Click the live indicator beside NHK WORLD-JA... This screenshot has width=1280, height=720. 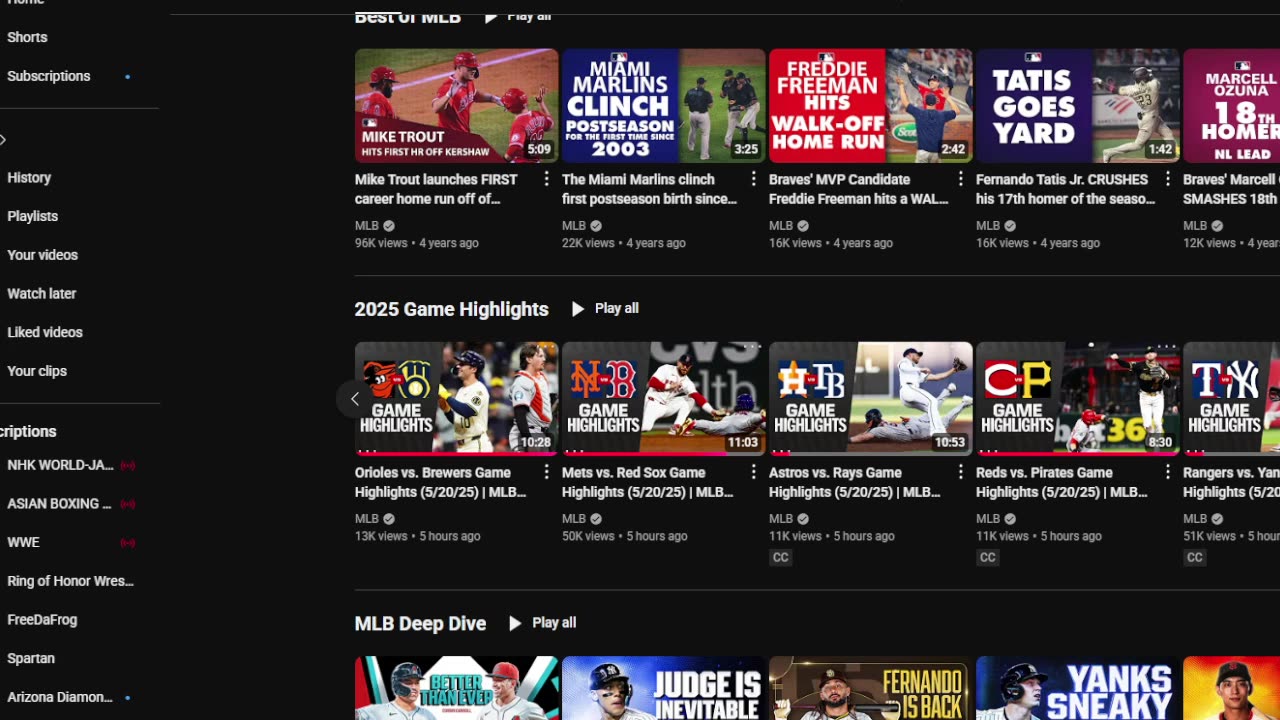pyautogui.click(x=128, y=465)
